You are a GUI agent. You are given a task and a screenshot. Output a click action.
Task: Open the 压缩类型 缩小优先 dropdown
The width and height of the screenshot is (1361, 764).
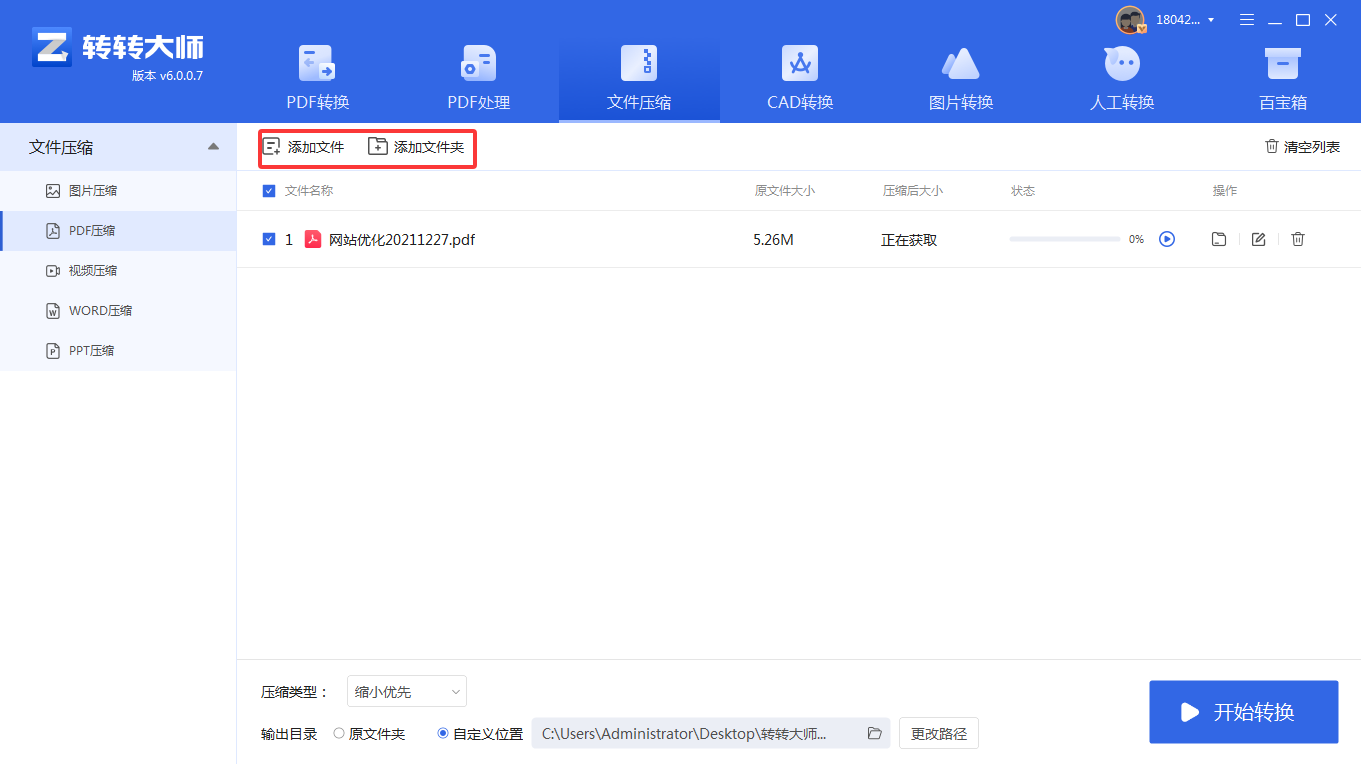point(407,691)
